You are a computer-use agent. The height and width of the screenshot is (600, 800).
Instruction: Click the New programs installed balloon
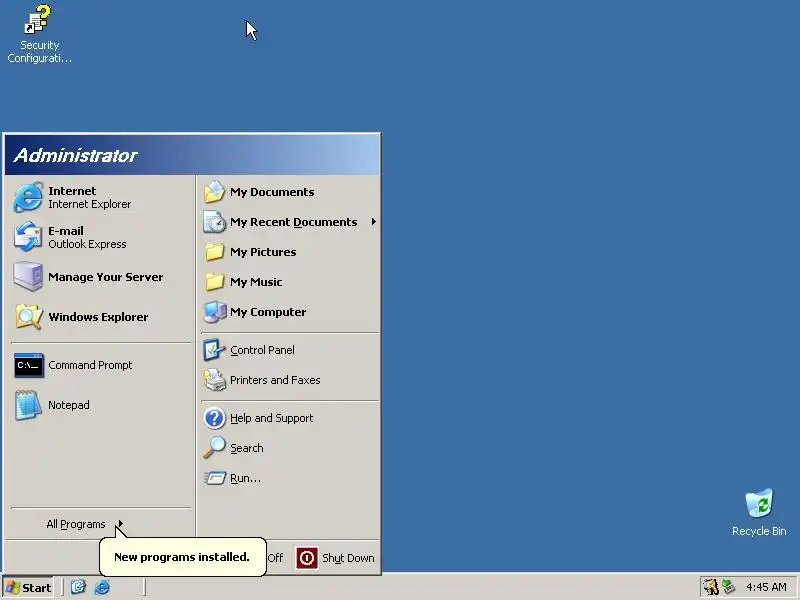point(182,557)
